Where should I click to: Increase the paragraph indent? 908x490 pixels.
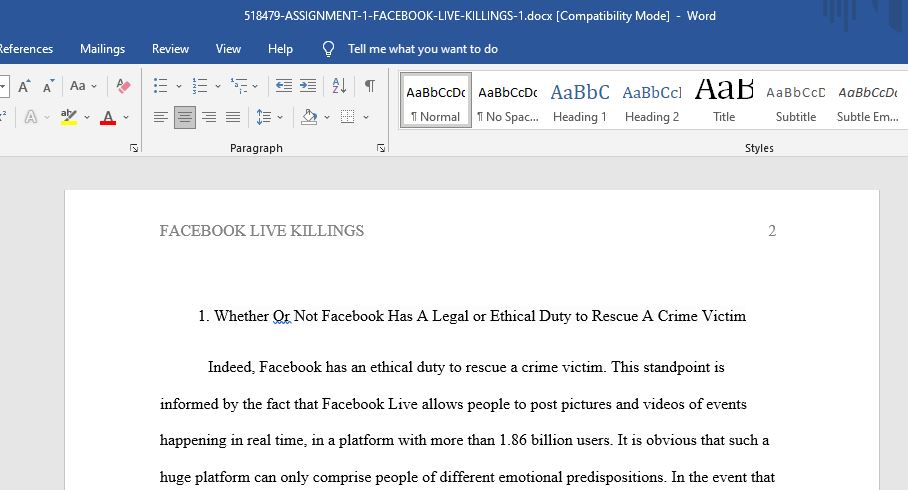point(308,86)
